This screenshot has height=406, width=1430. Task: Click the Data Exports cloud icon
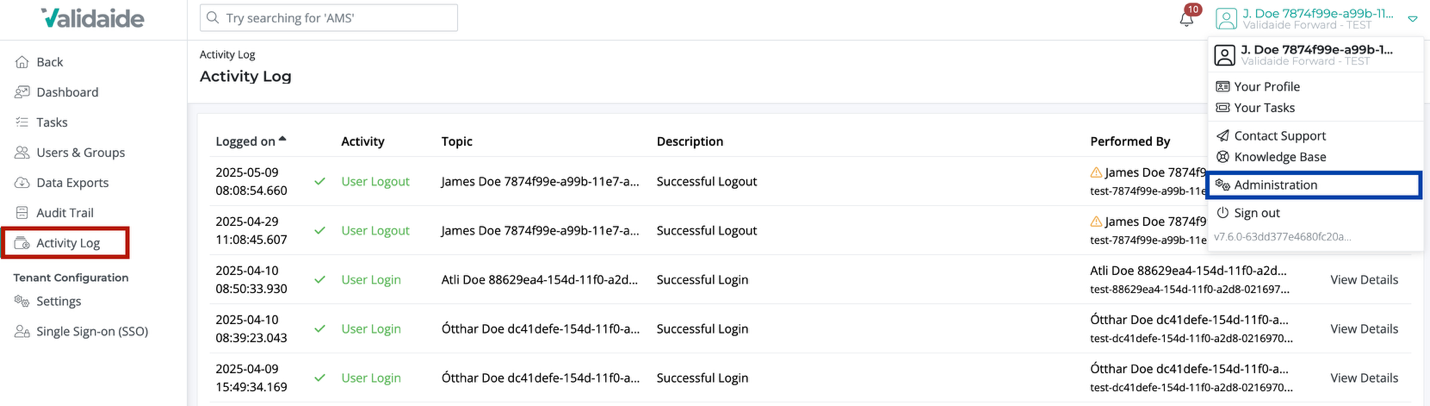pyautogui.click(x=22, y=182)
